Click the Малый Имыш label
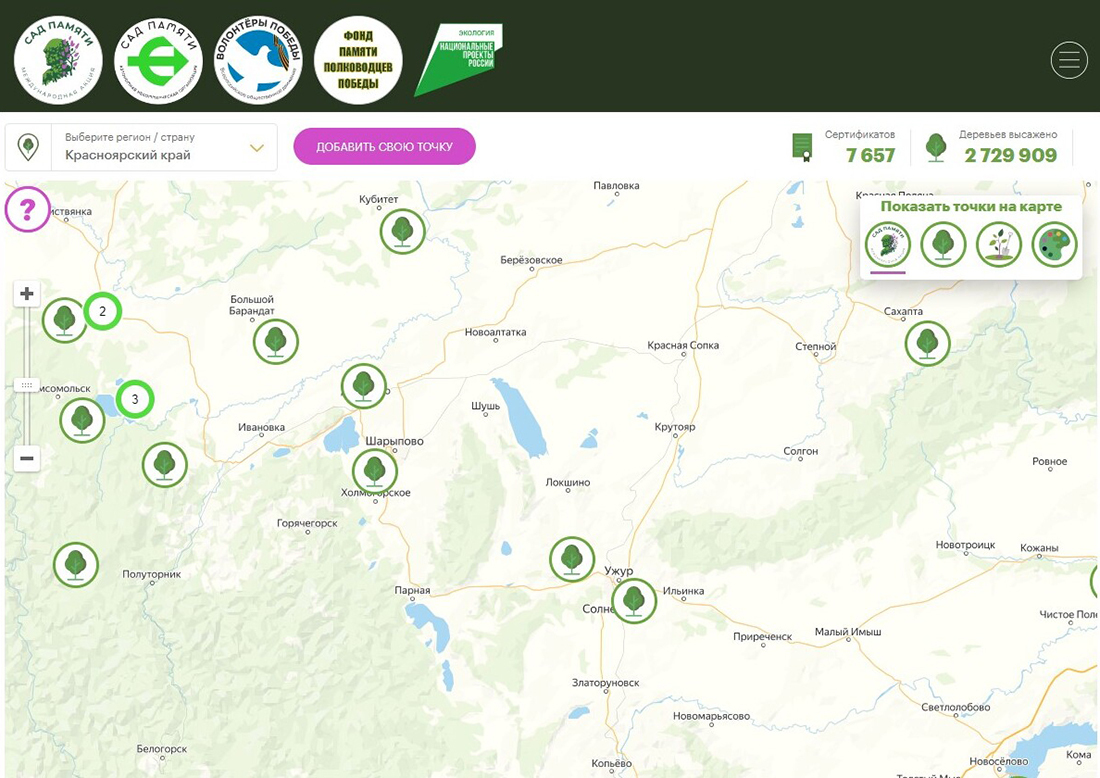The width and height of the screenshot is (1100, 778). (x=847, y=631)
